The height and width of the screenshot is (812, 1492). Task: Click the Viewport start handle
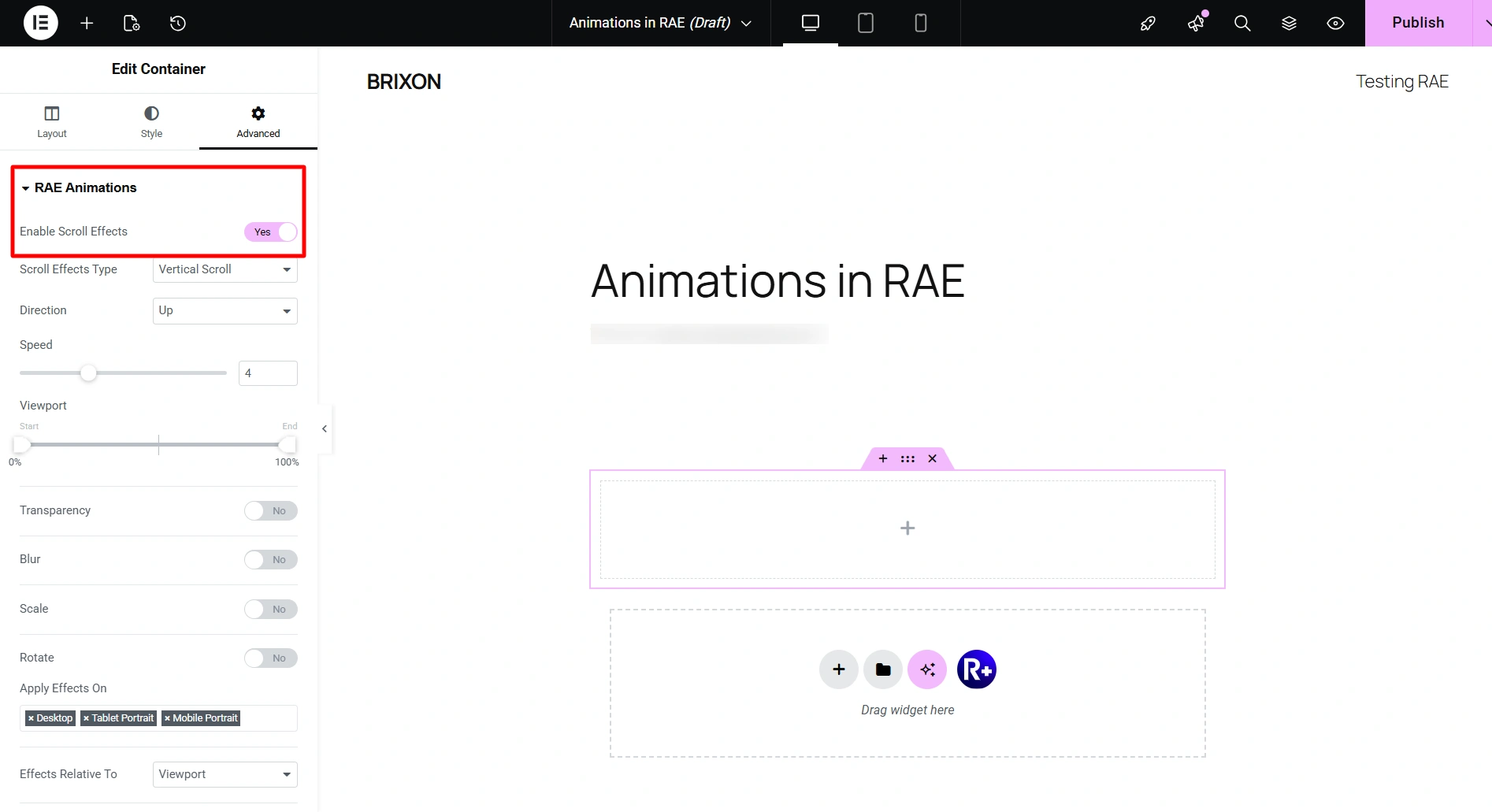click(22, 445)
